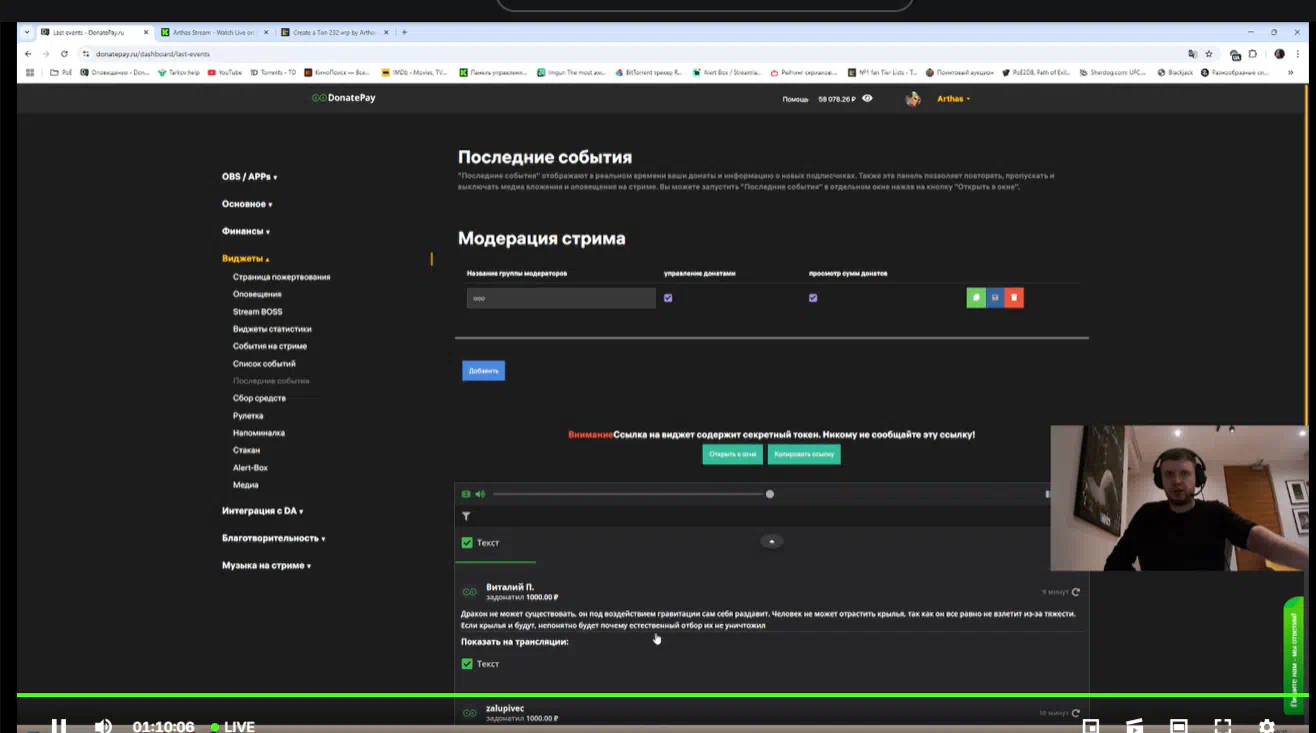Click the DonatePay logo in header
Screen dimensions: 1316x733
click(343, 98)
